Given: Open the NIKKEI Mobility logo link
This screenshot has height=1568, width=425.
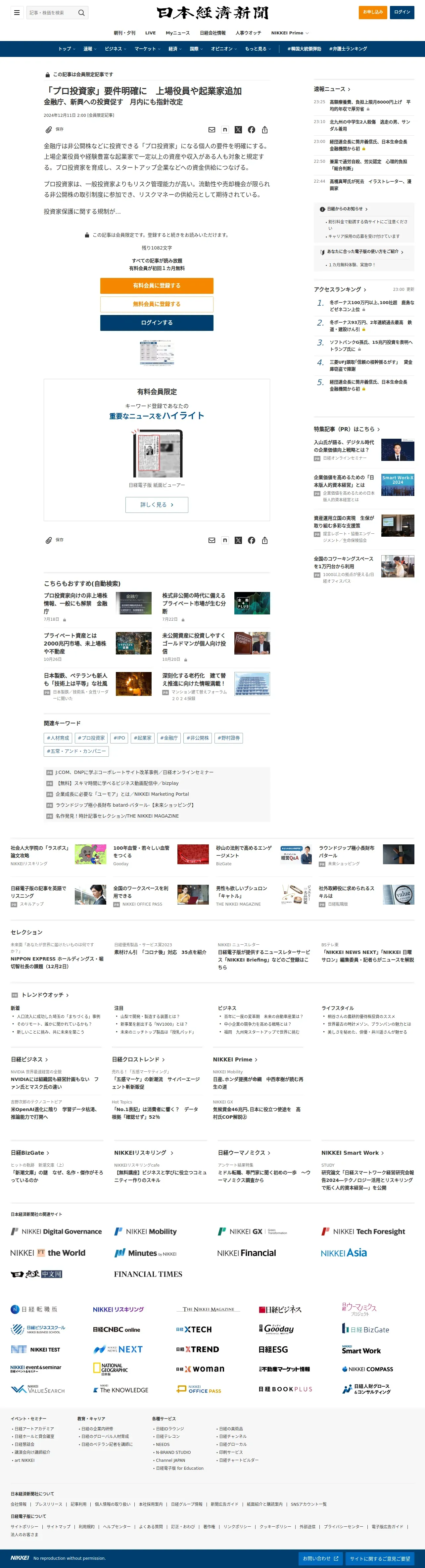Looking at the screenshot, I should point(146,1232).
